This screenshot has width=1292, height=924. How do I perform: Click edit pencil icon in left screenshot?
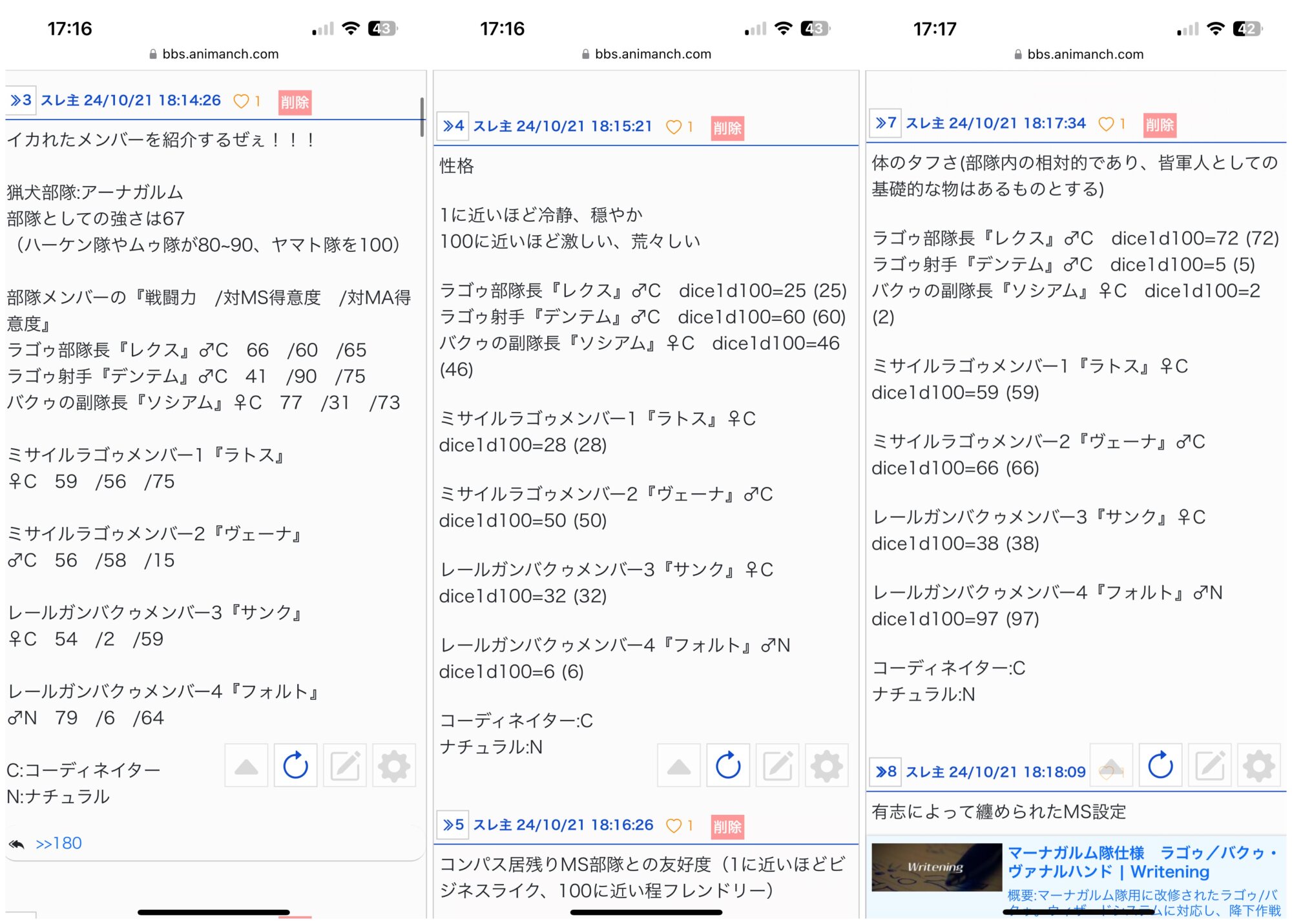click(345, 766)
